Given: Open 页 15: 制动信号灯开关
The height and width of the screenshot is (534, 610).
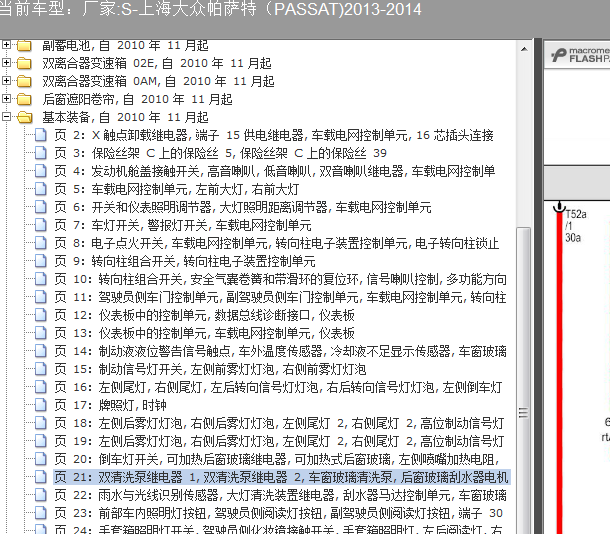Looking at the screenshot, I should [x=210, y=369].
